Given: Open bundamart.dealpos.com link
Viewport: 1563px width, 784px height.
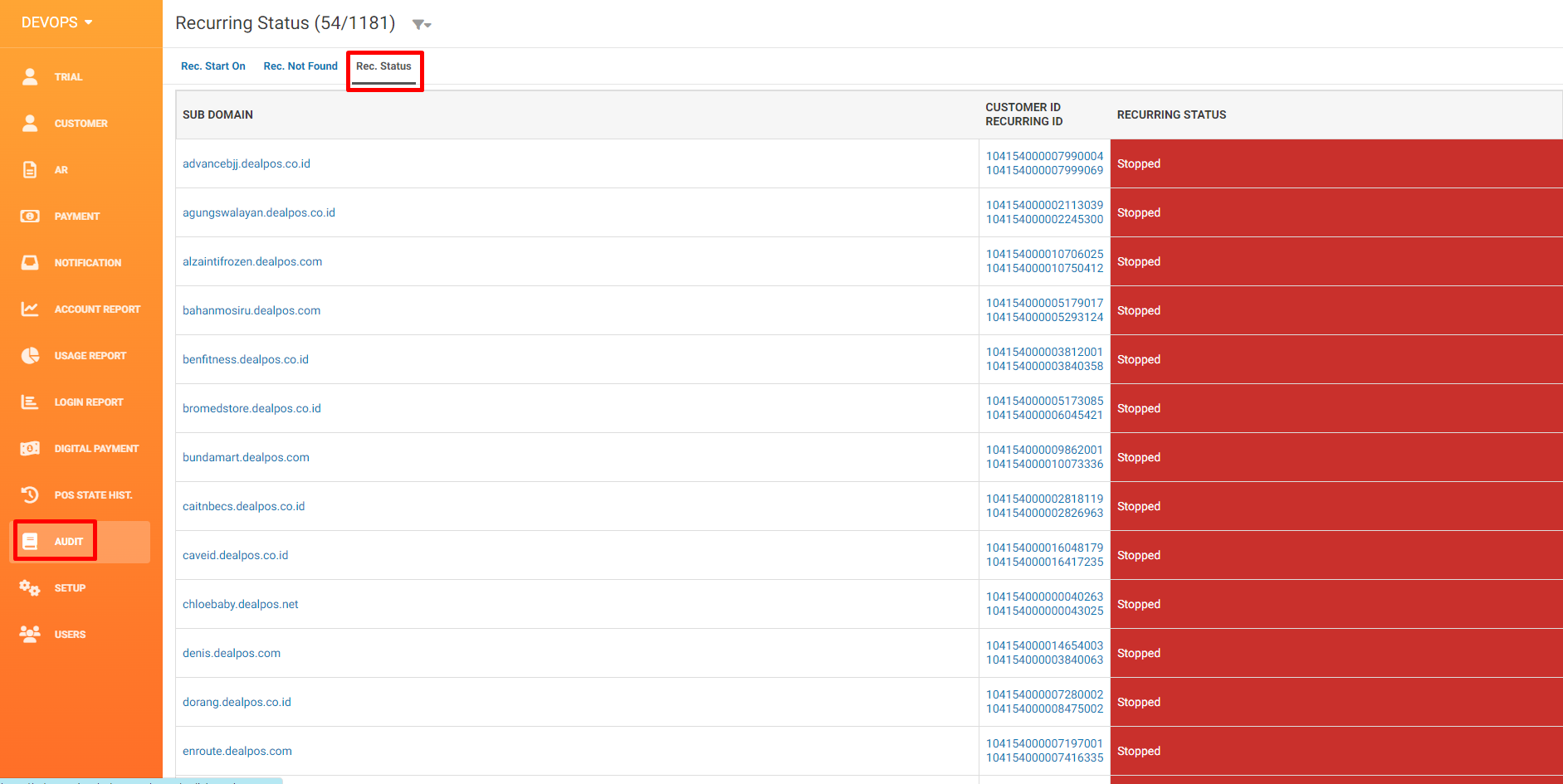Looking at the screenshot, I should (x=246, y=458).
